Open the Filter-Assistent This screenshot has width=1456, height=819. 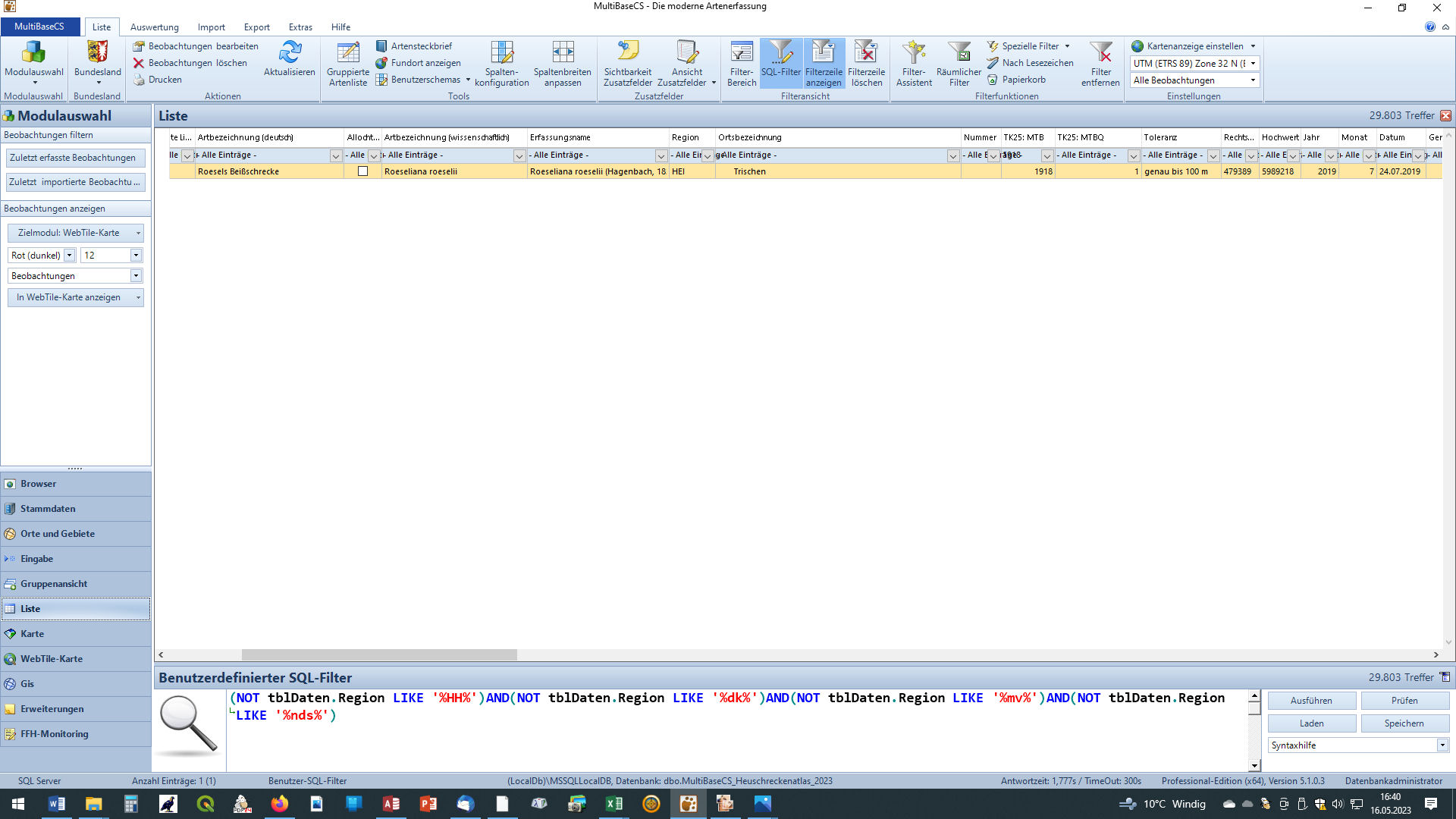914,64
